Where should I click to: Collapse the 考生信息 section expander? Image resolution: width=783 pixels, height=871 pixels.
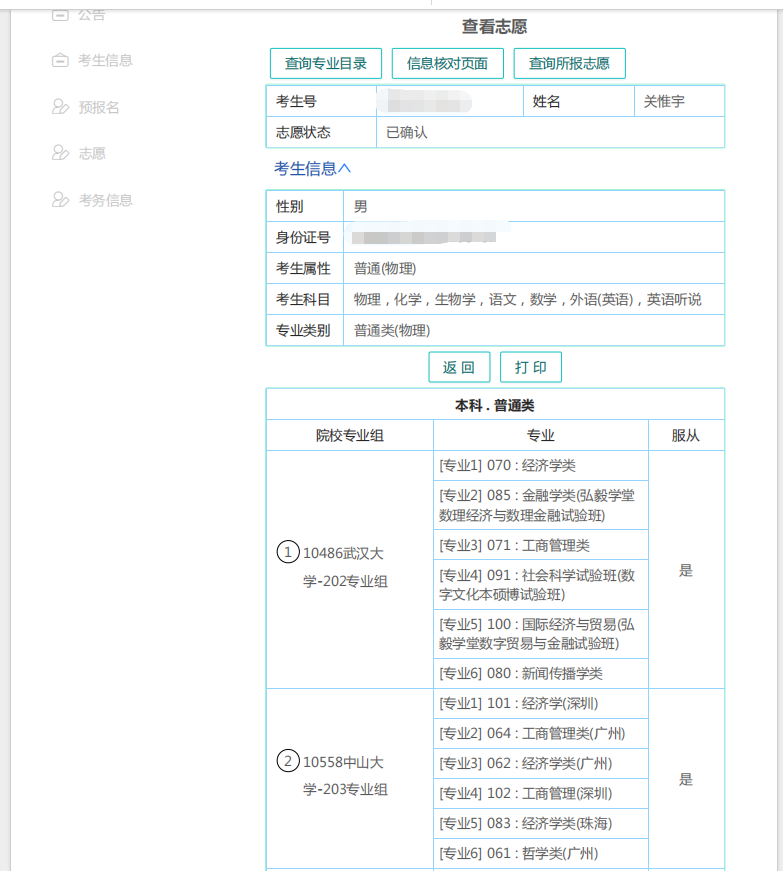click(313, 168)
